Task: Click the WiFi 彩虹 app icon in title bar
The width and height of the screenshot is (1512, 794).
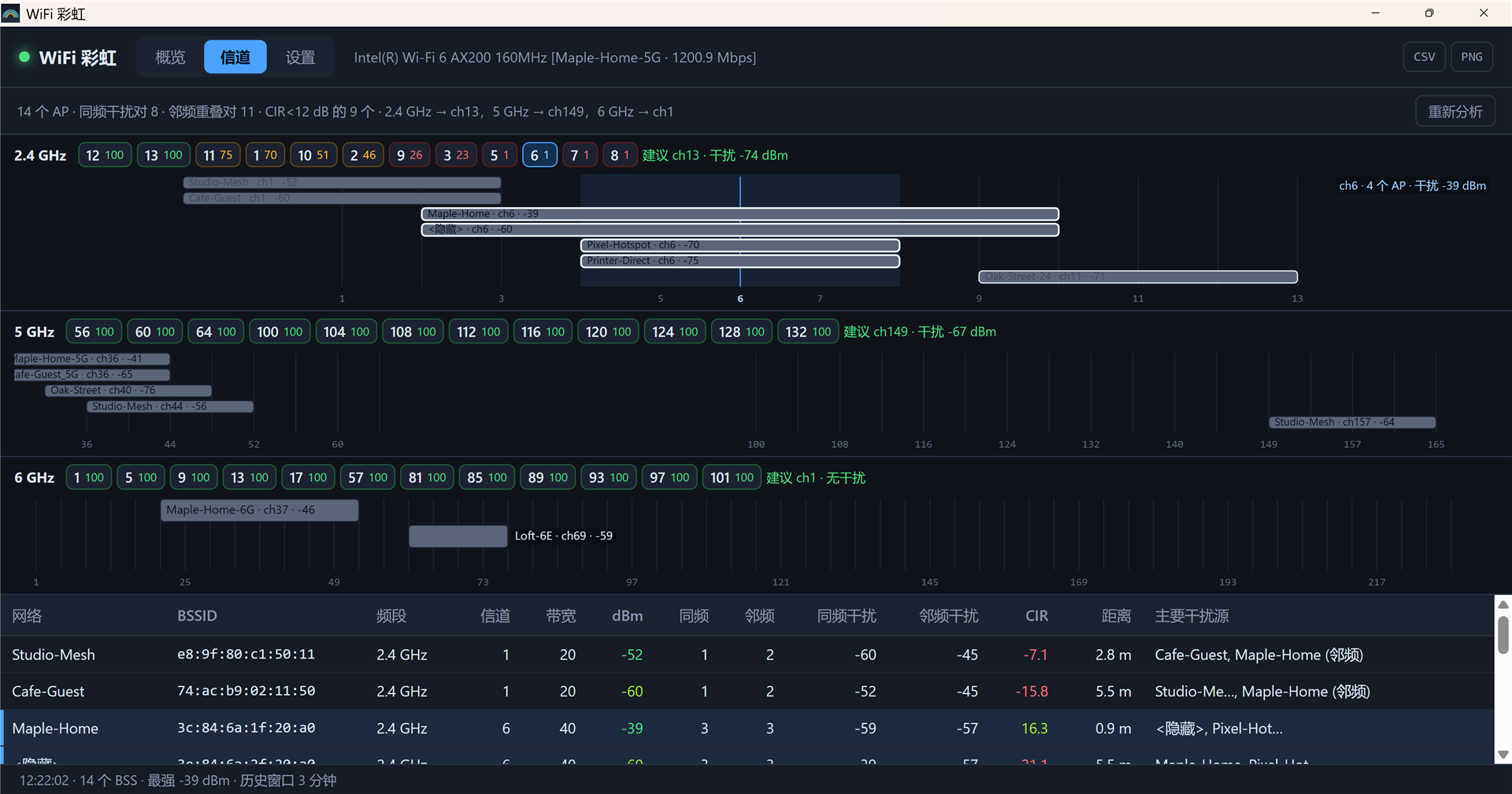Action: 11,13
